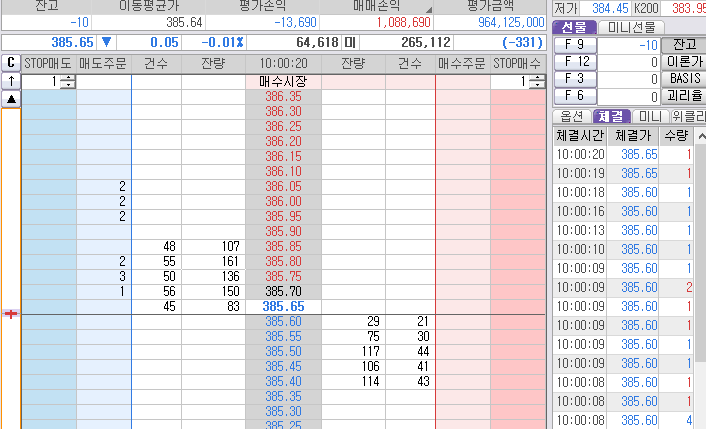
Task: Click bid quantity 117 at 385.50
Action: click(x=353, y=352)
